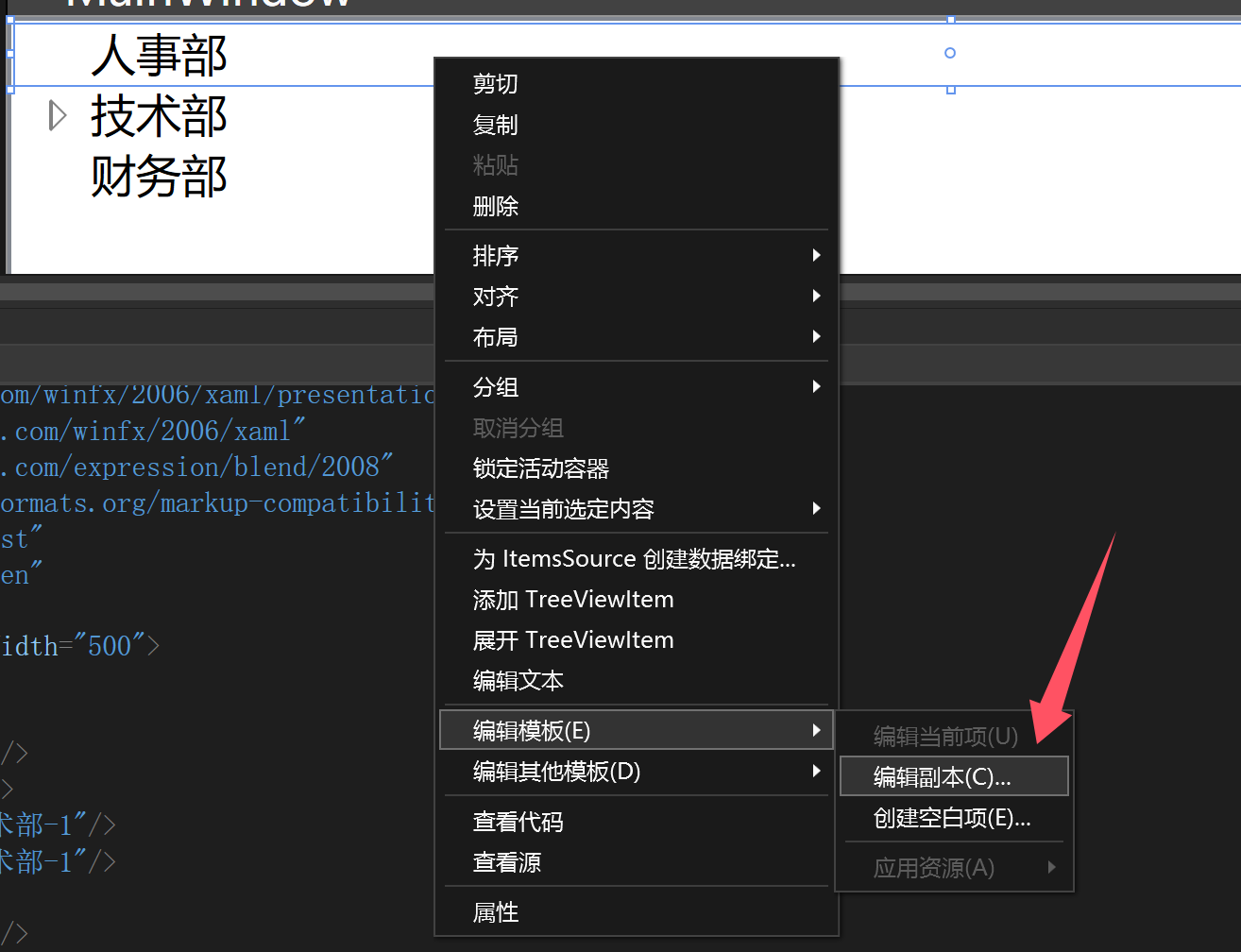Expand the 分组 submenu arrow
The width and height of the screenshot is (1241, 952).
816,386
